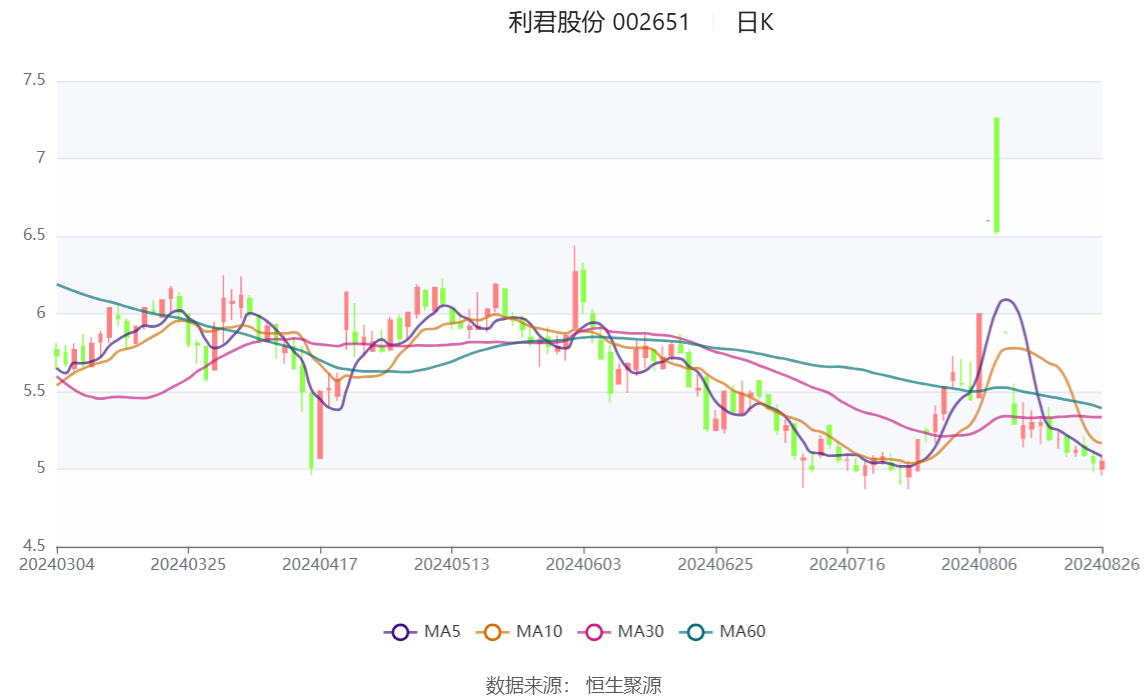Screen dimensions: 1147x699
Task: Click the 20240417 x-axis date label
Action: tap(320, 564)
